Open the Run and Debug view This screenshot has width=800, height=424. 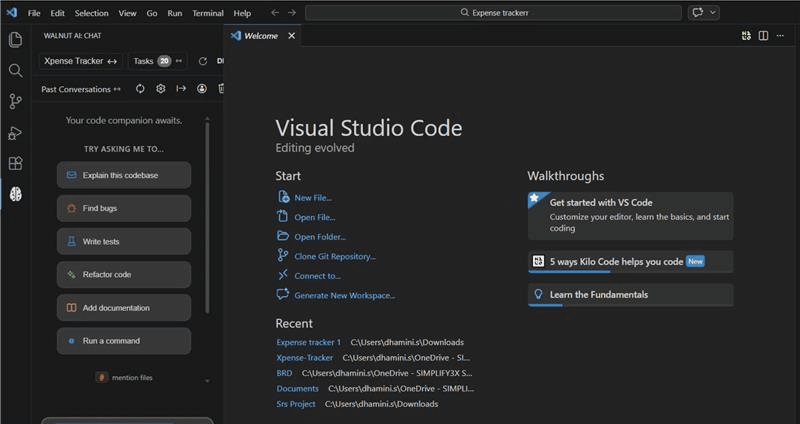(x=15, y=133)
